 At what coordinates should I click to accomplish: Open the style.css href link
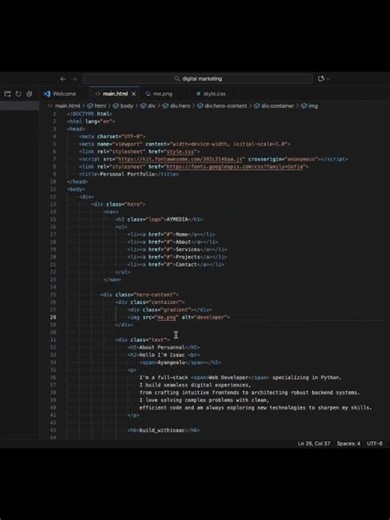point(180,152)
